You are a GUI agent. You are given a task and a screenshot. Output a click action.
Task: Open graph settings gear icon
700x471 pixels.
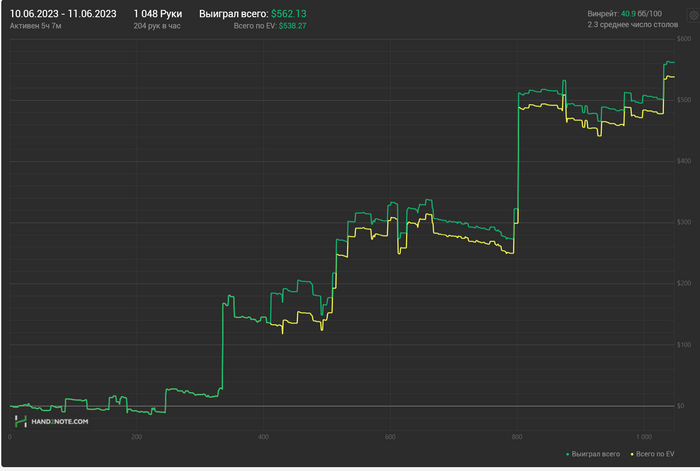(693, 16)
